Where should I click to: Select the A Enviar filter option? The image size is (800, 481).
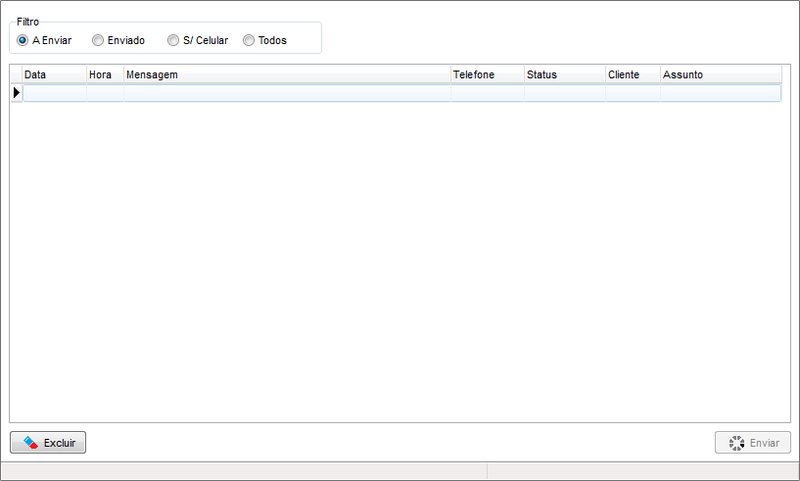[23, 40]
